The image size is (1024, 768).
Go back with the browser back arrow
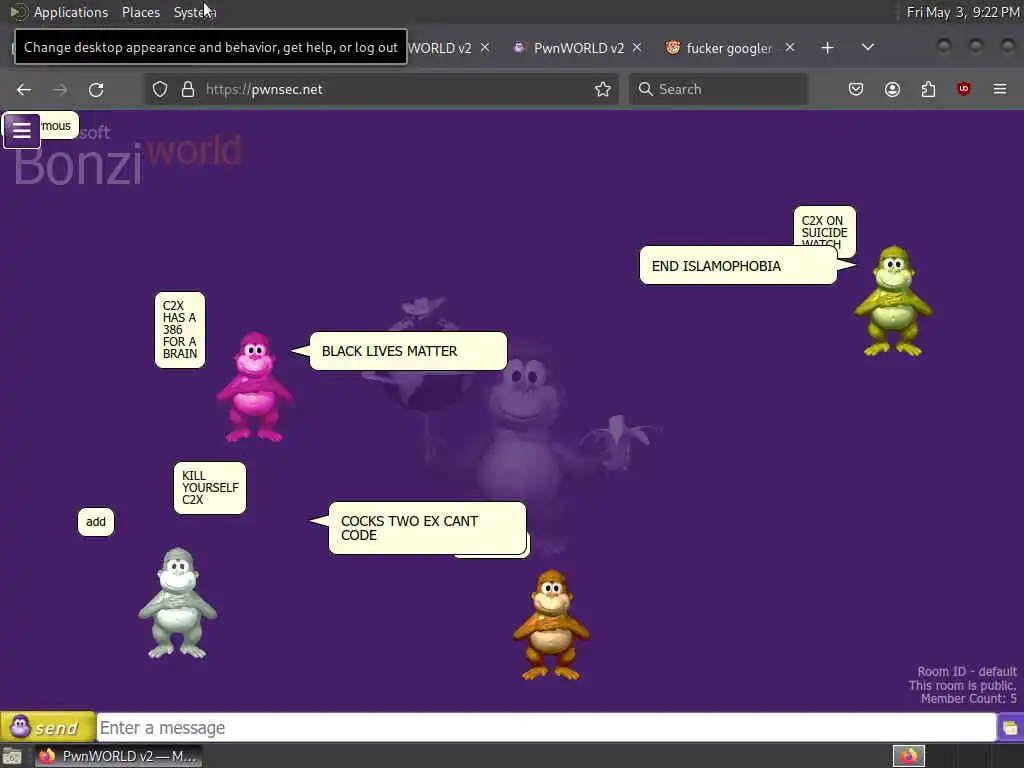coord(24,89)
